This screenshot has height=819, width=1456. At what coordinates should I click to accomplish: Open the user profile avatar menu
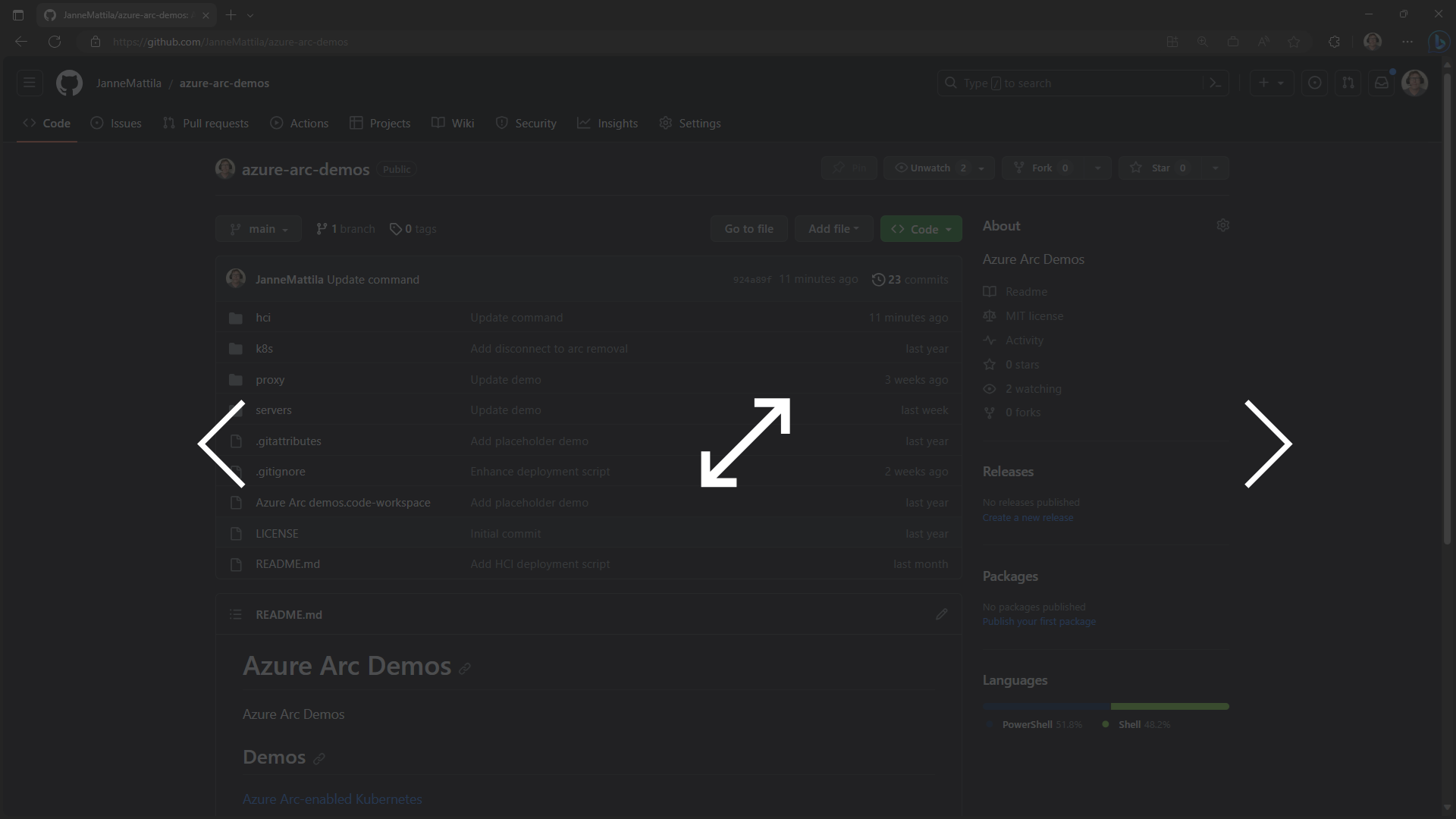1414,83
